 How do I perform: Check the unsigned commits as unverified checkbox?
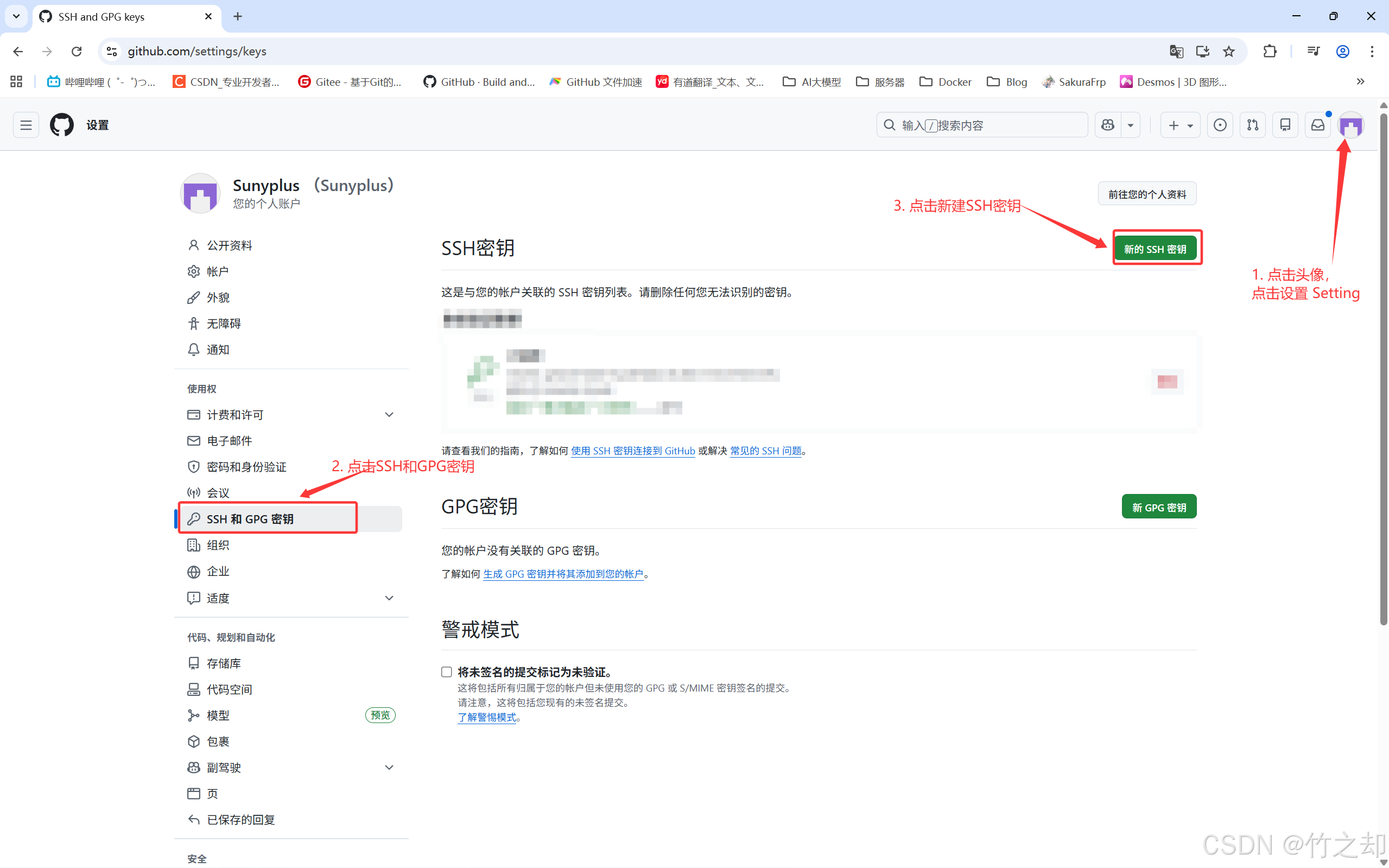pos(447,671)
